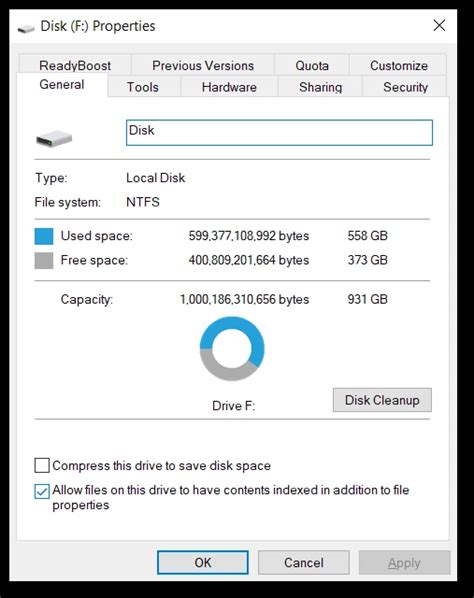Click the Cancel button
The height and width of the screenshot is (598, 474).
click(x=304, y=563)
